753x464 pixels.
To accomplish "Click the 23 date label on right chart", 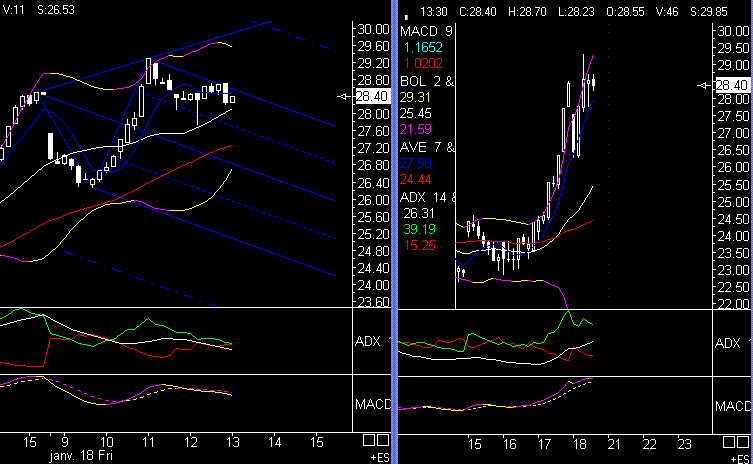I will [x=684, y=444].
